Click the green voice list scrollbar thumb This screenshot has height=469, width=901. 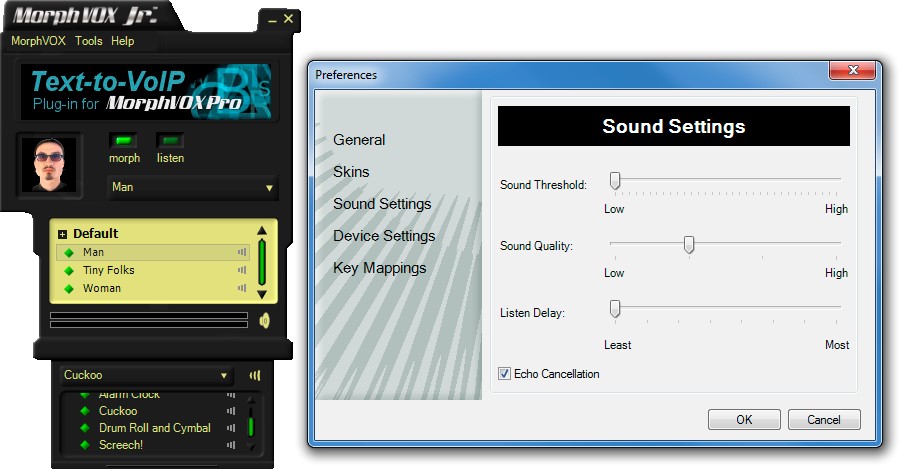(262, 263)
